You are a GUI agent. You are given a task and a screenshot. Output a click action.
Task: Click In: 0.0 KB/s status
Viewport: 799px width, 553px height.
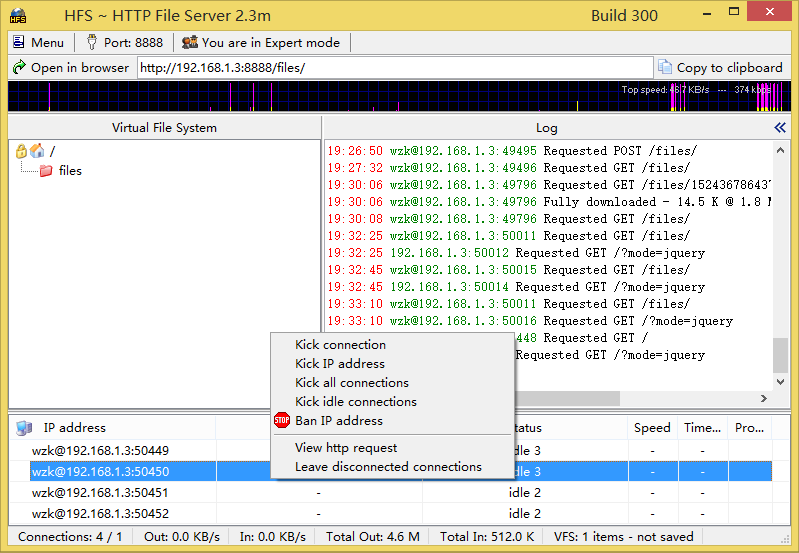pos(273,537)
